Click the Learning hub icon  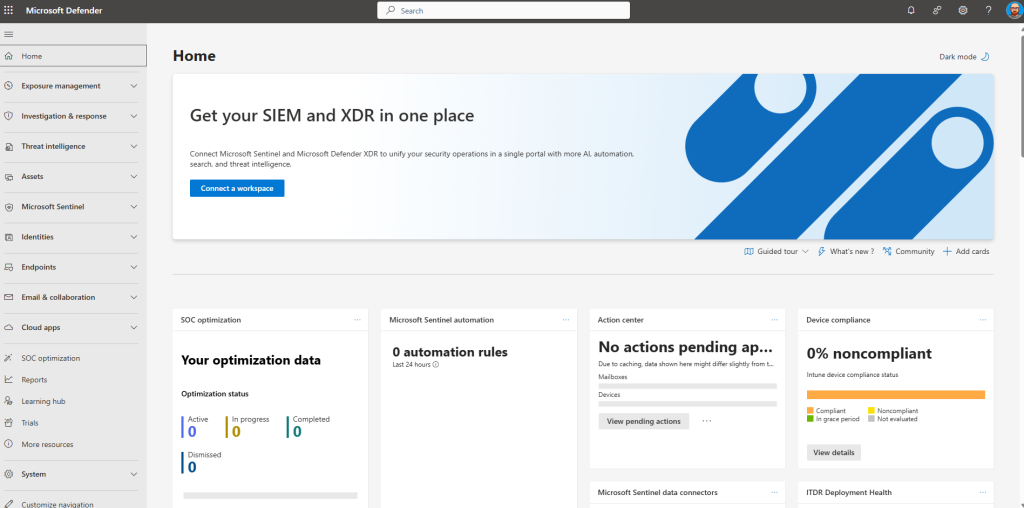(8, 401)
